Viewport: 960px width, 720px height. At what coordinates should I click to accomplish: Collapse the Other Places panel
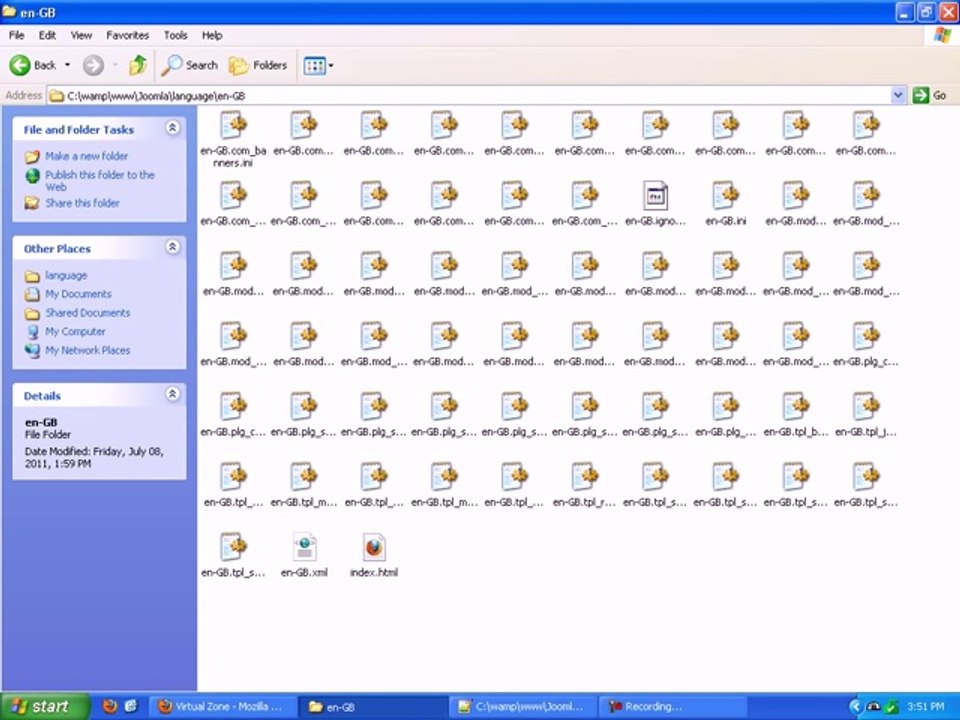click(x=173, y=247)
